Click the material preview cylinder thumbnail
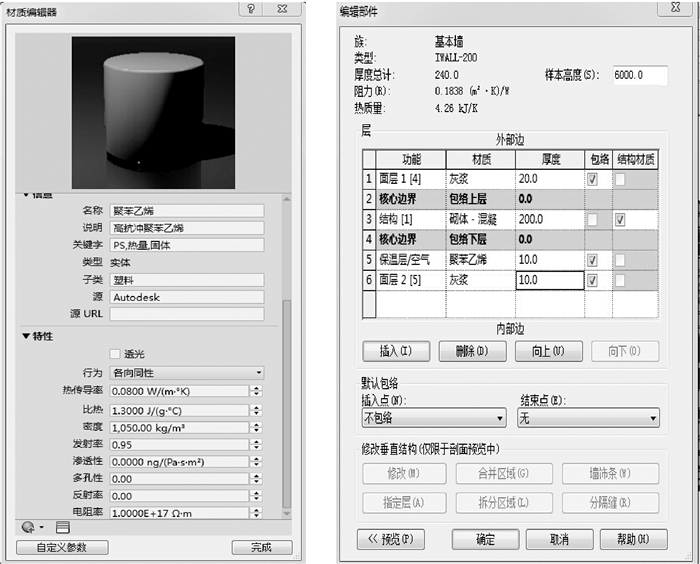The width and height of the screenshot is (700, 564). click(153, 113)
